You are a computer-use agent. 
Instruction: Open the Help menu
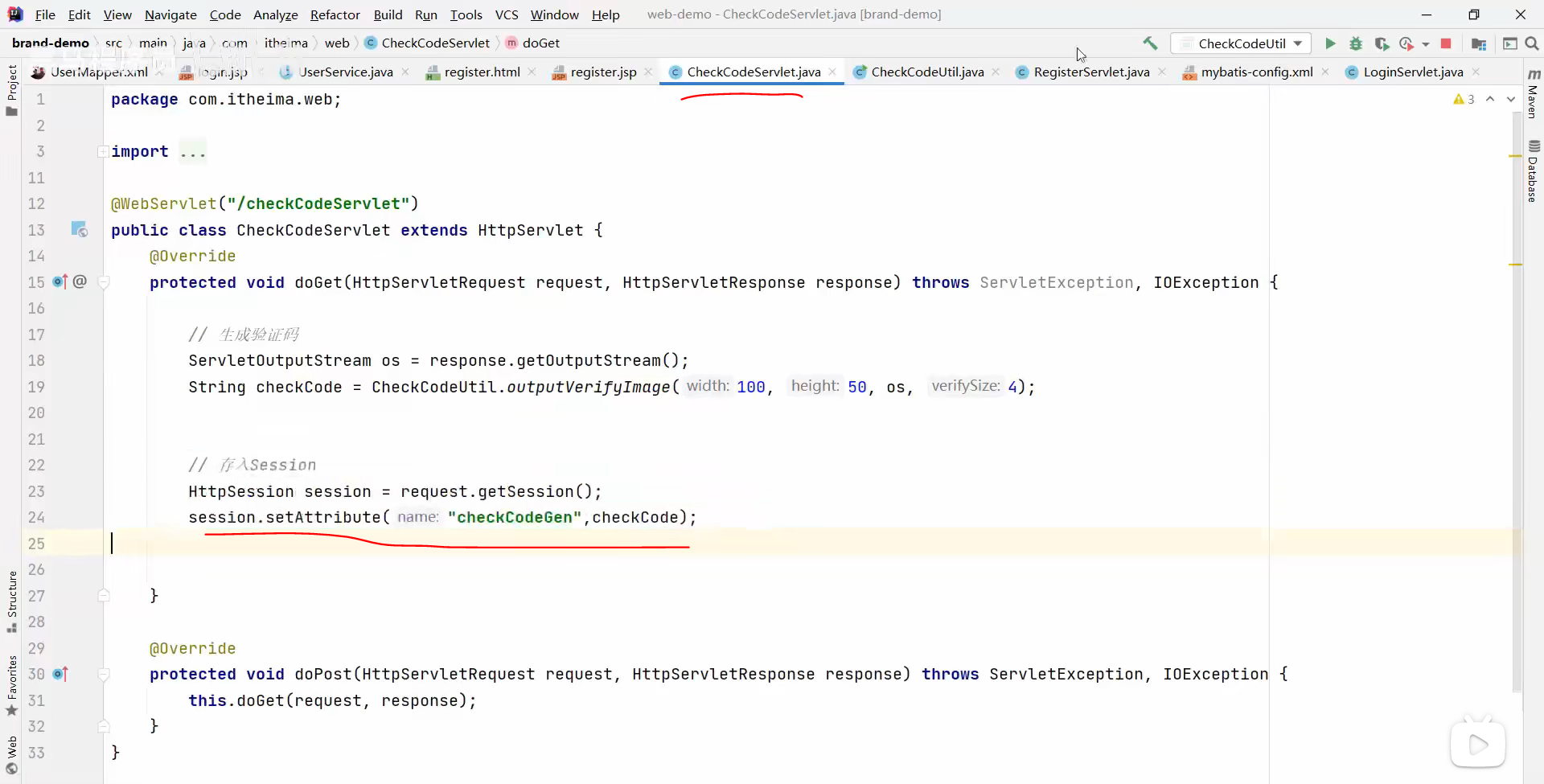(x=606, y=14)
